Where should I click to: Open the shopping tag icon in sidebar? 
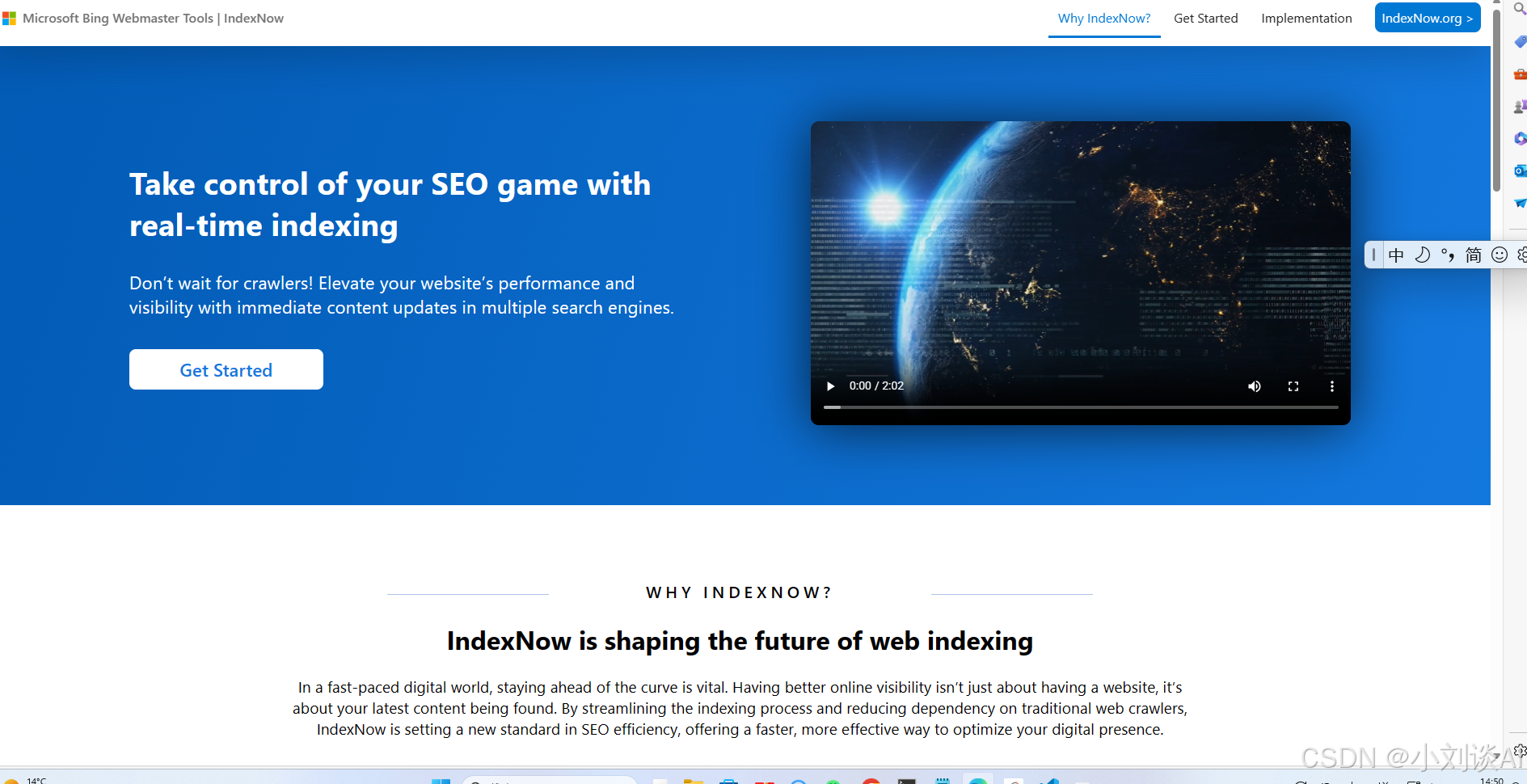(x=1520, y=41)
